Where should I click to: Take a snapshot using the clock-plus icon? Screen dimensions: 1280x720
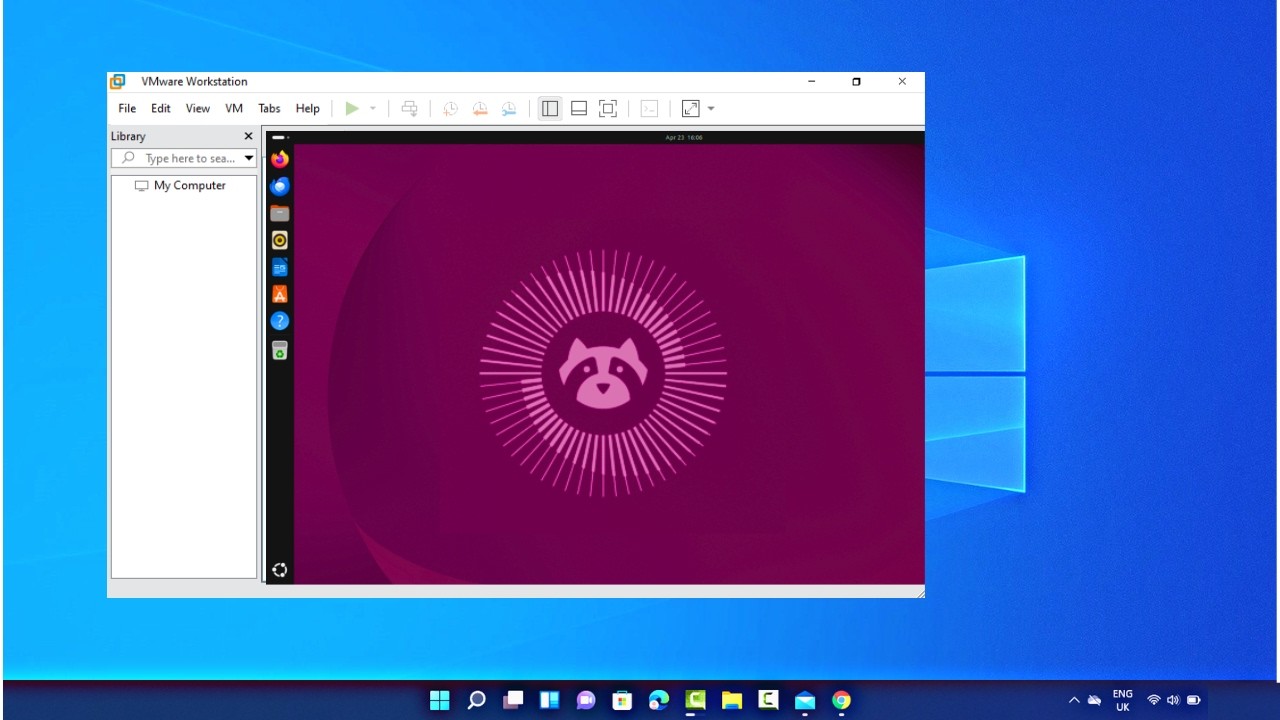[x=450, y=108]
